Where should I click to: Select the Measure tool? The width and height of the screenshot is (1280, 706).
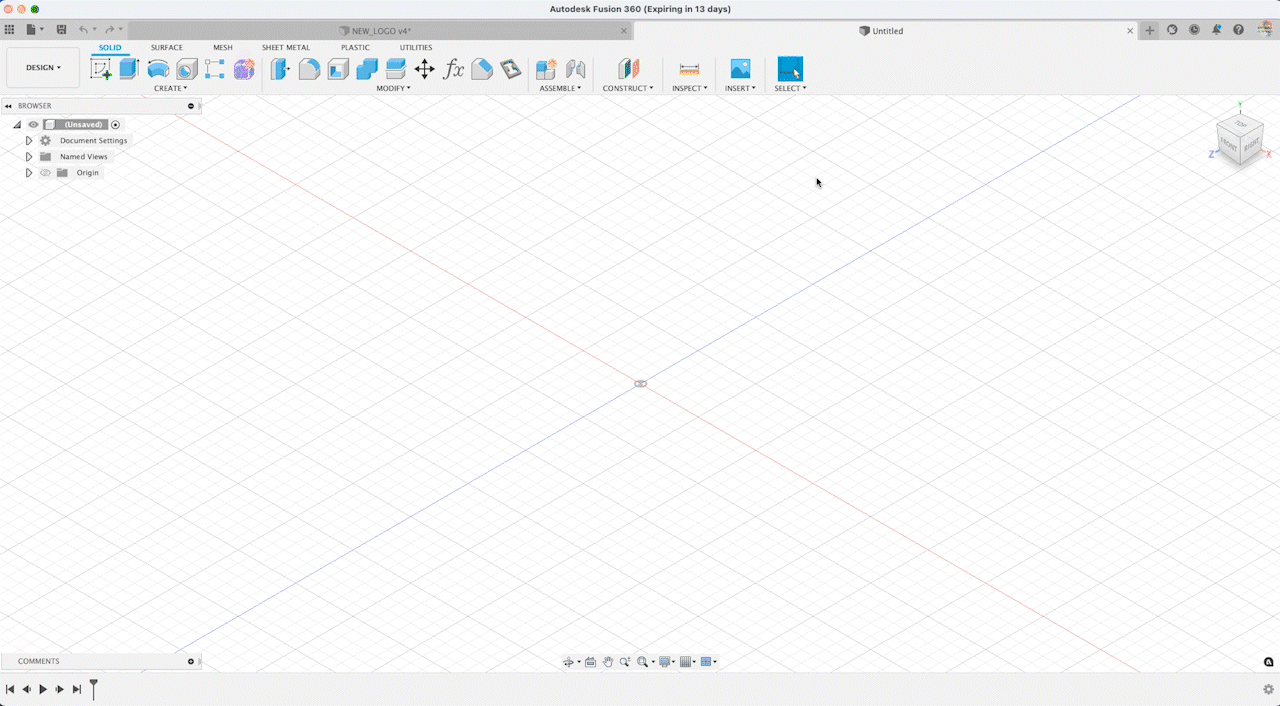[x=689, y=69]
